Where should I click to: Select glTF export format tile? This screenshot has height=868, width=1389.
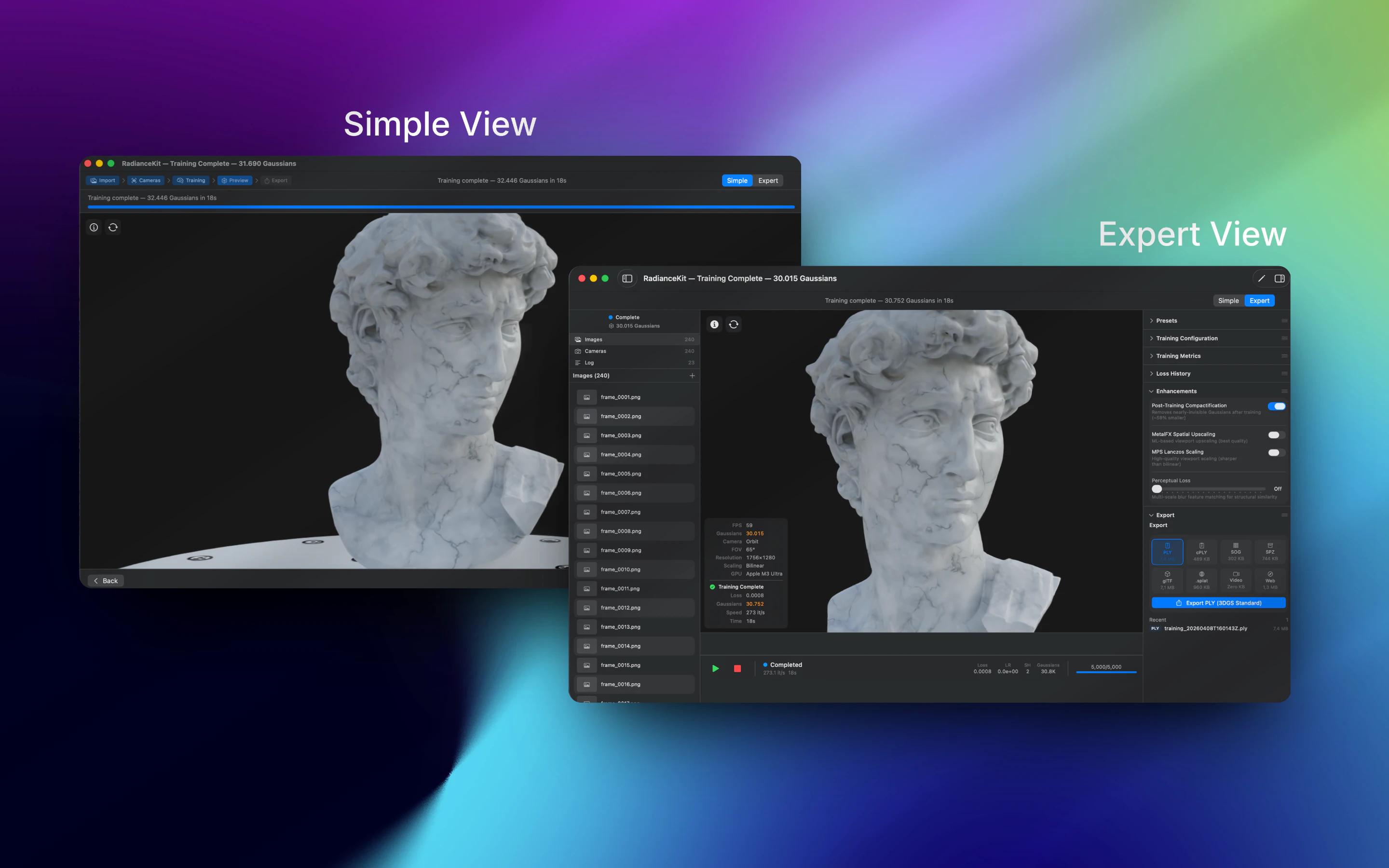(x=1167, y=581)
